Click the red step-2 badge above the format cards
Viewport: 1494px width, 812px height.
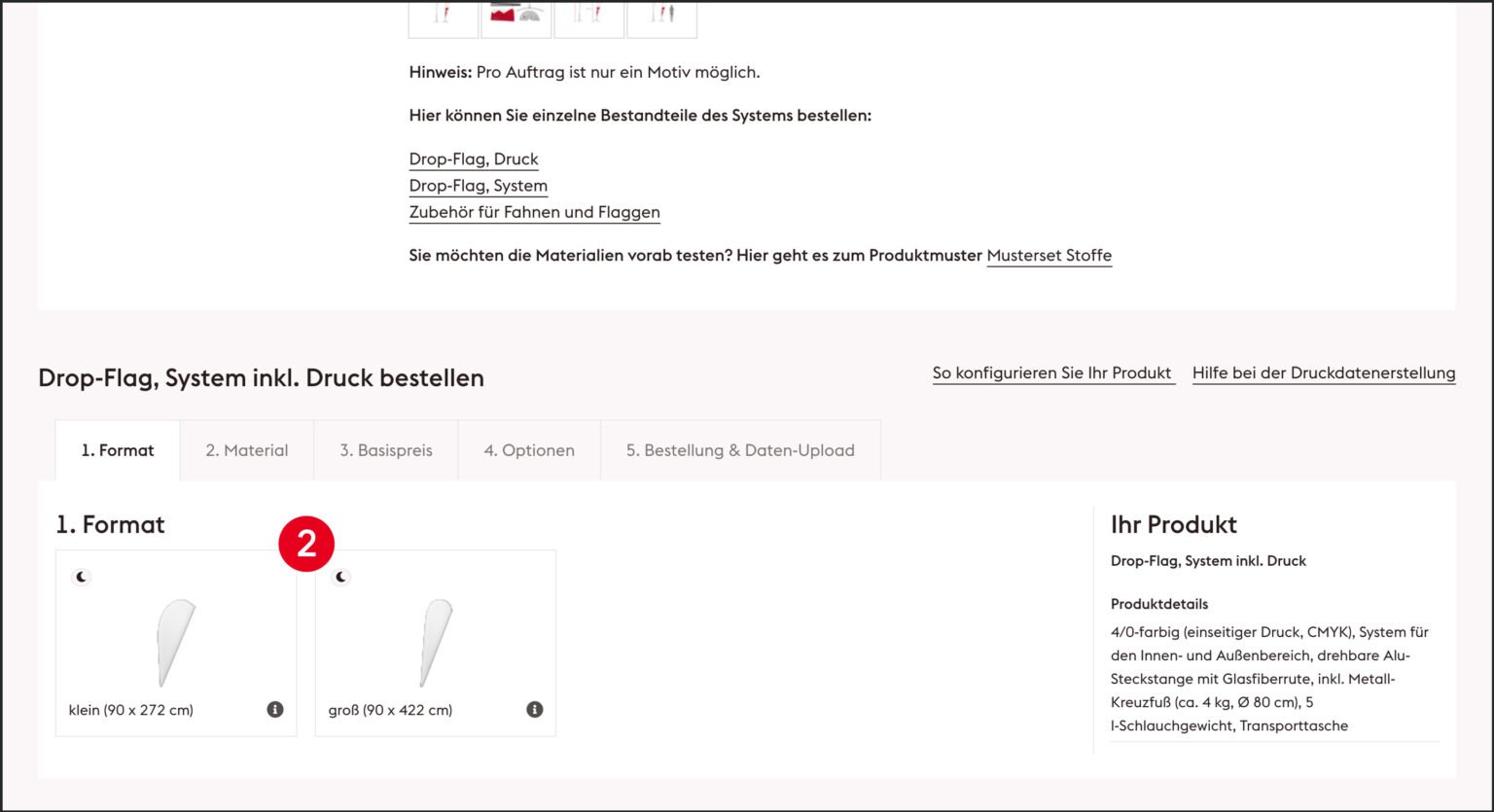point(308,545)
